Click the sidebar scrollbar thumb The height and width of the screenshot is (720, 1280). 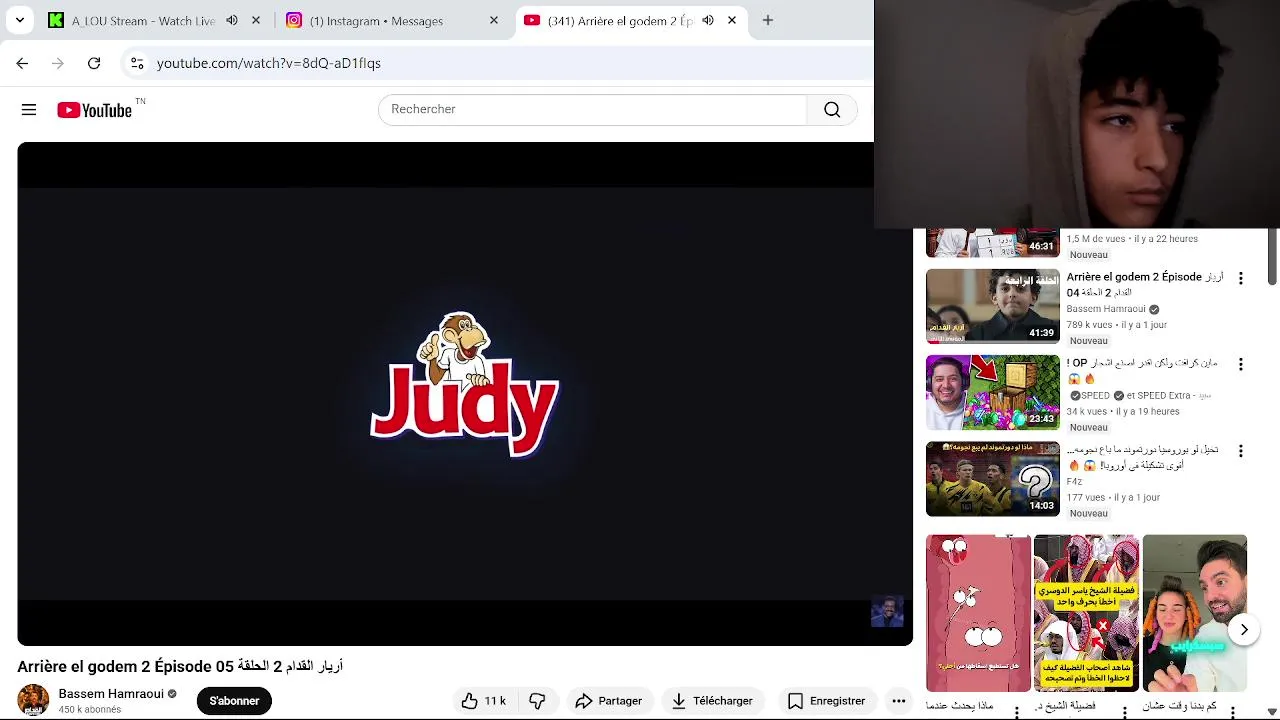pyautogui.click(x=1272, y=256)
